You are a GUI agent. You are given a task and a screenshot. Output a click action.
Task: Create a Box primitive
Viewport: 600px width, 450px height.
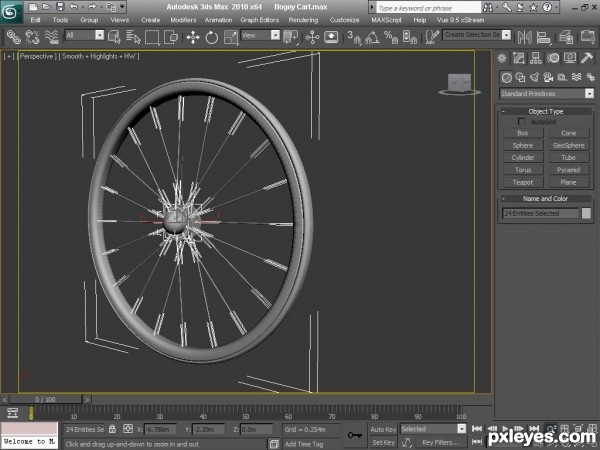pos(523,133)
